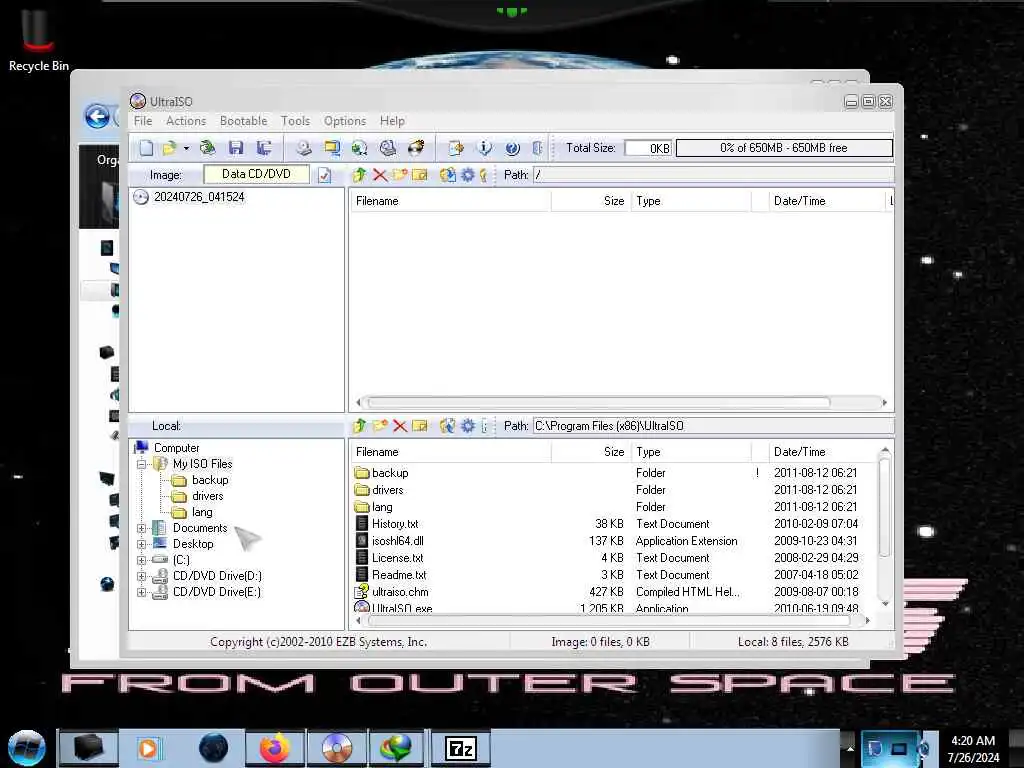Image resolution: width=1024 pixels, height=768 pixels.
Task: Expand the Desktop tree node
Action: click(x=141, y=544)
